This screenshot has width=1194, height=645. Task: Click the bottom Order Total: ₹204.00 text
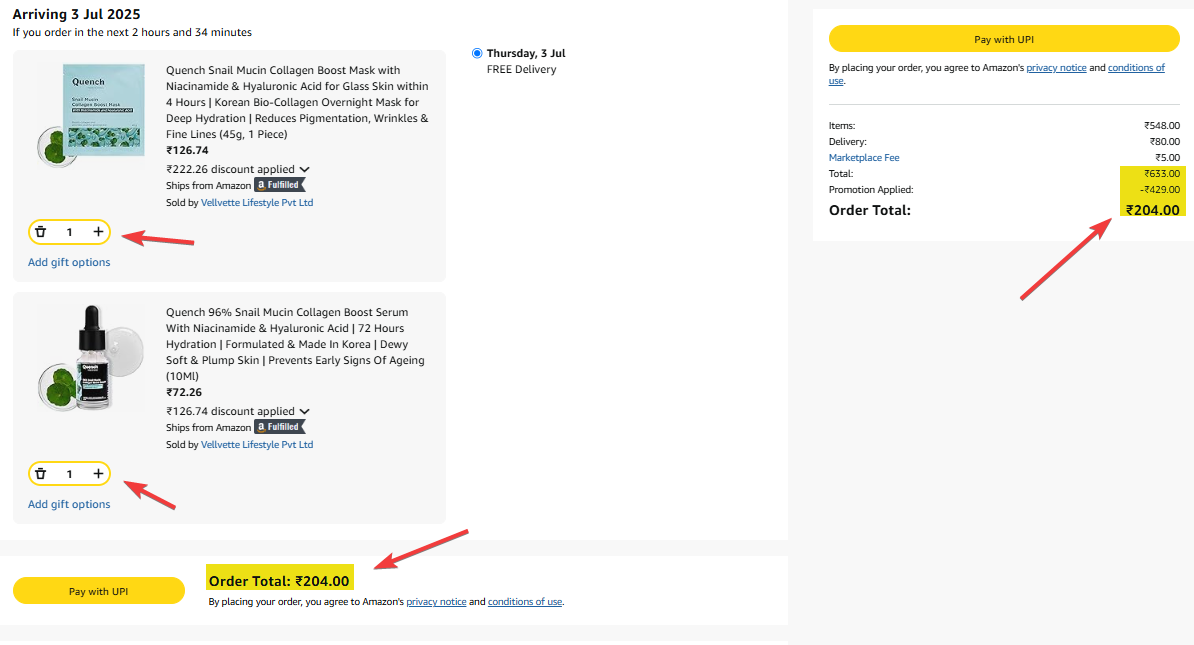pyautogui.click(x=279, y=581)
